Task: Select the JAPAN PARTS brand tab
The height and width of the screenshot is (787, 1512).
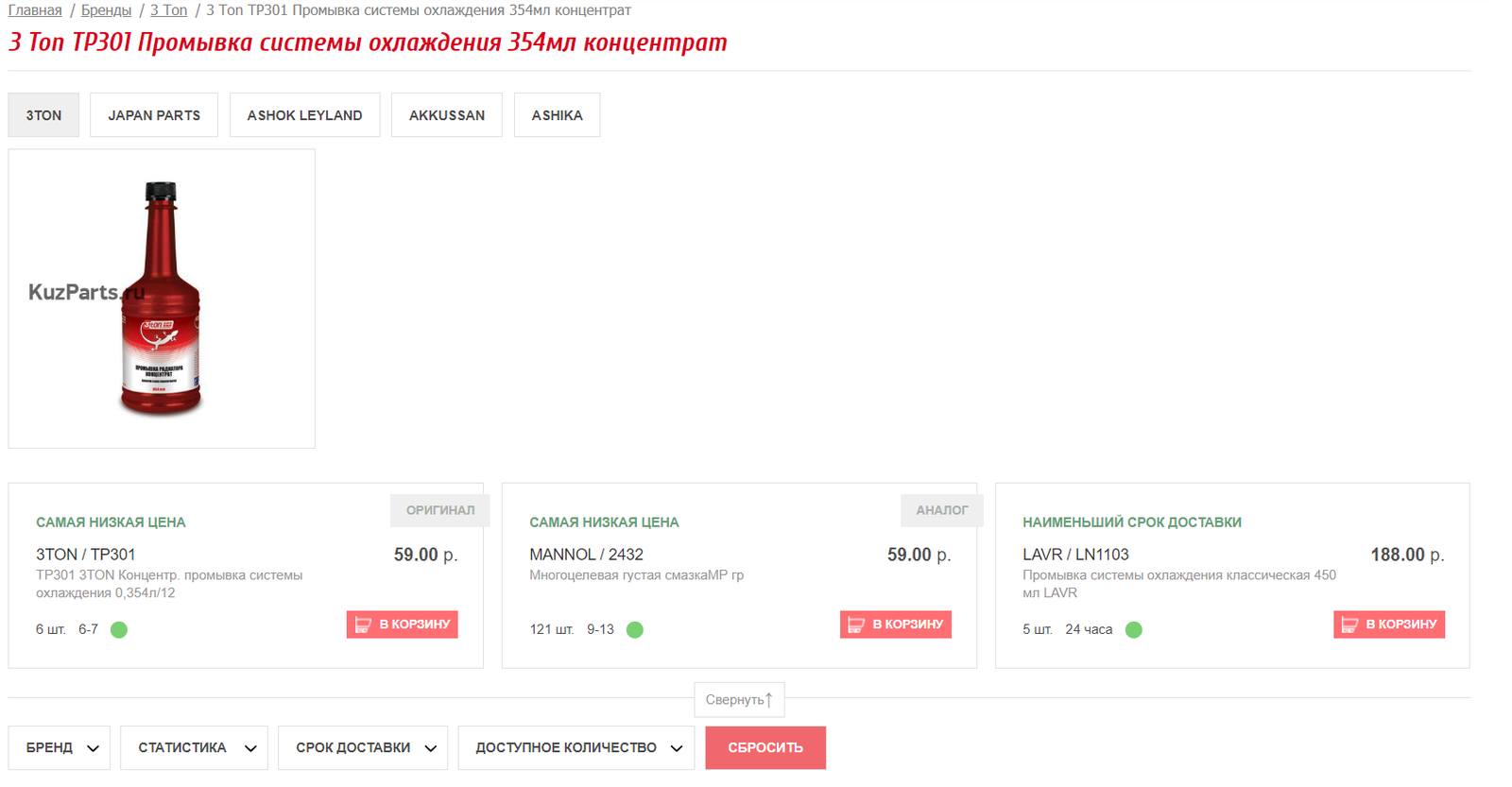Action: [154, 115]
